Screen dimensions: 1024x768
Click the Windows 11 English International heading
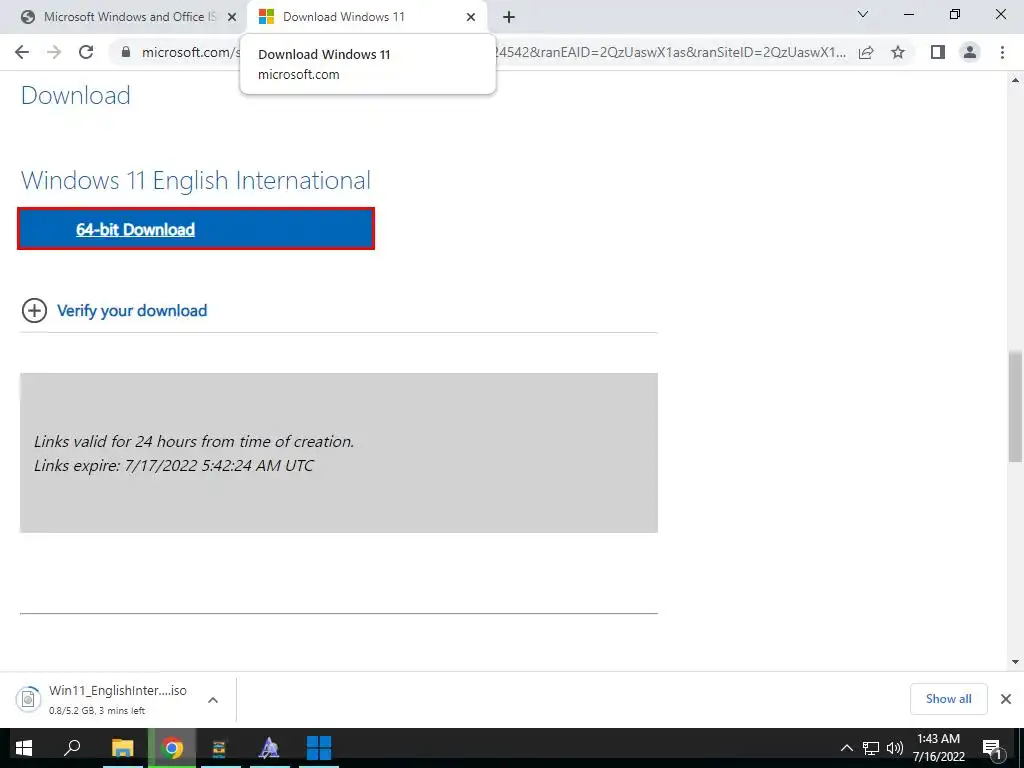pos(196,180)
